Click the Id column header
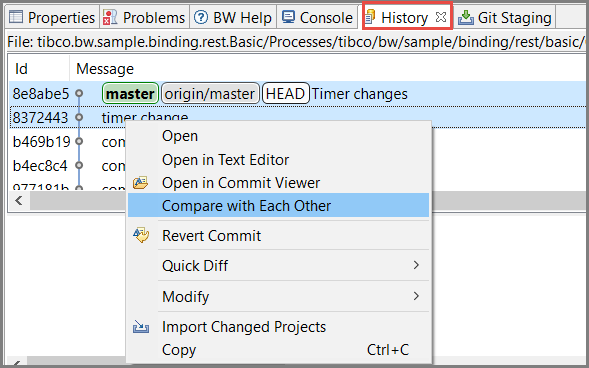589x368 pixels. pyautogui.click(x=39, y=69)
